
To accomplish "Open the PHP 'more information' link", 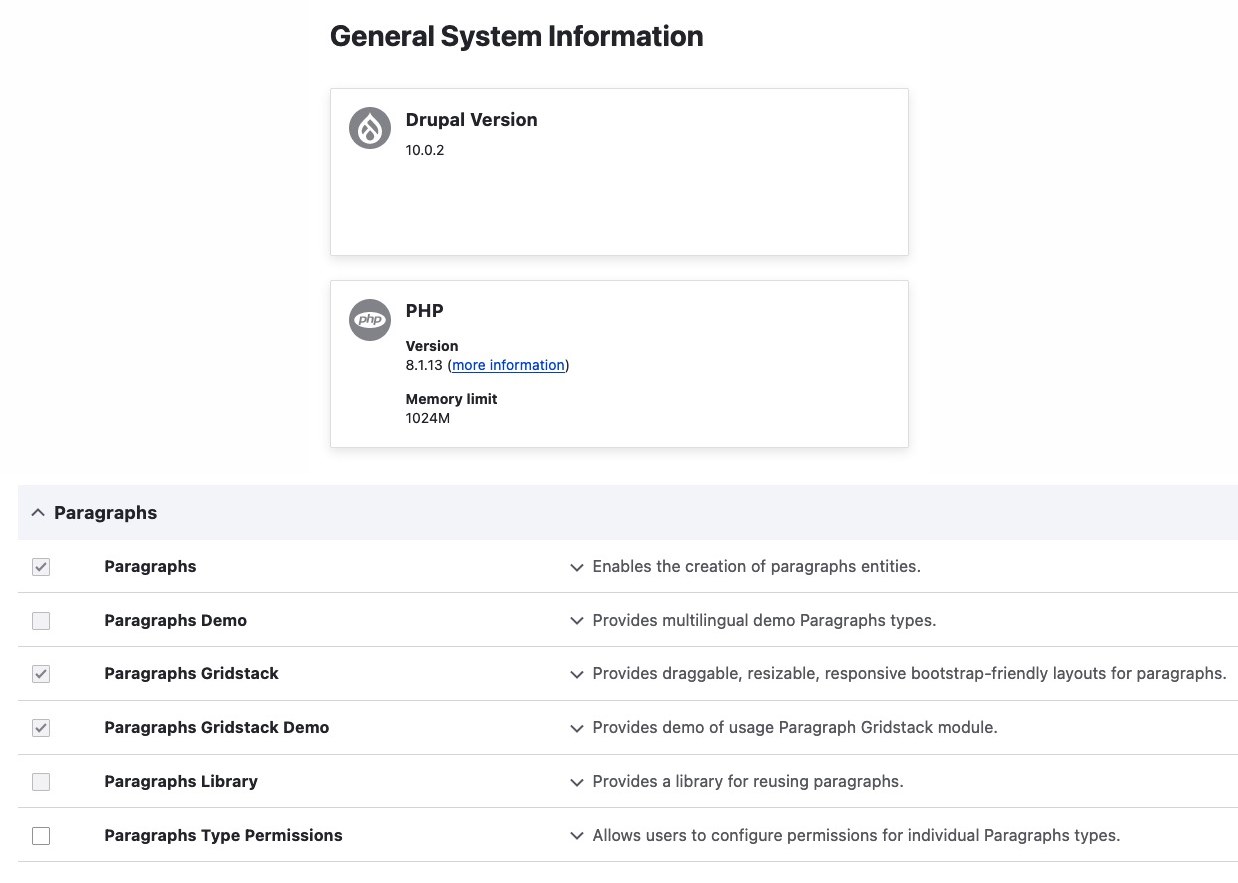I will (508, 365).
